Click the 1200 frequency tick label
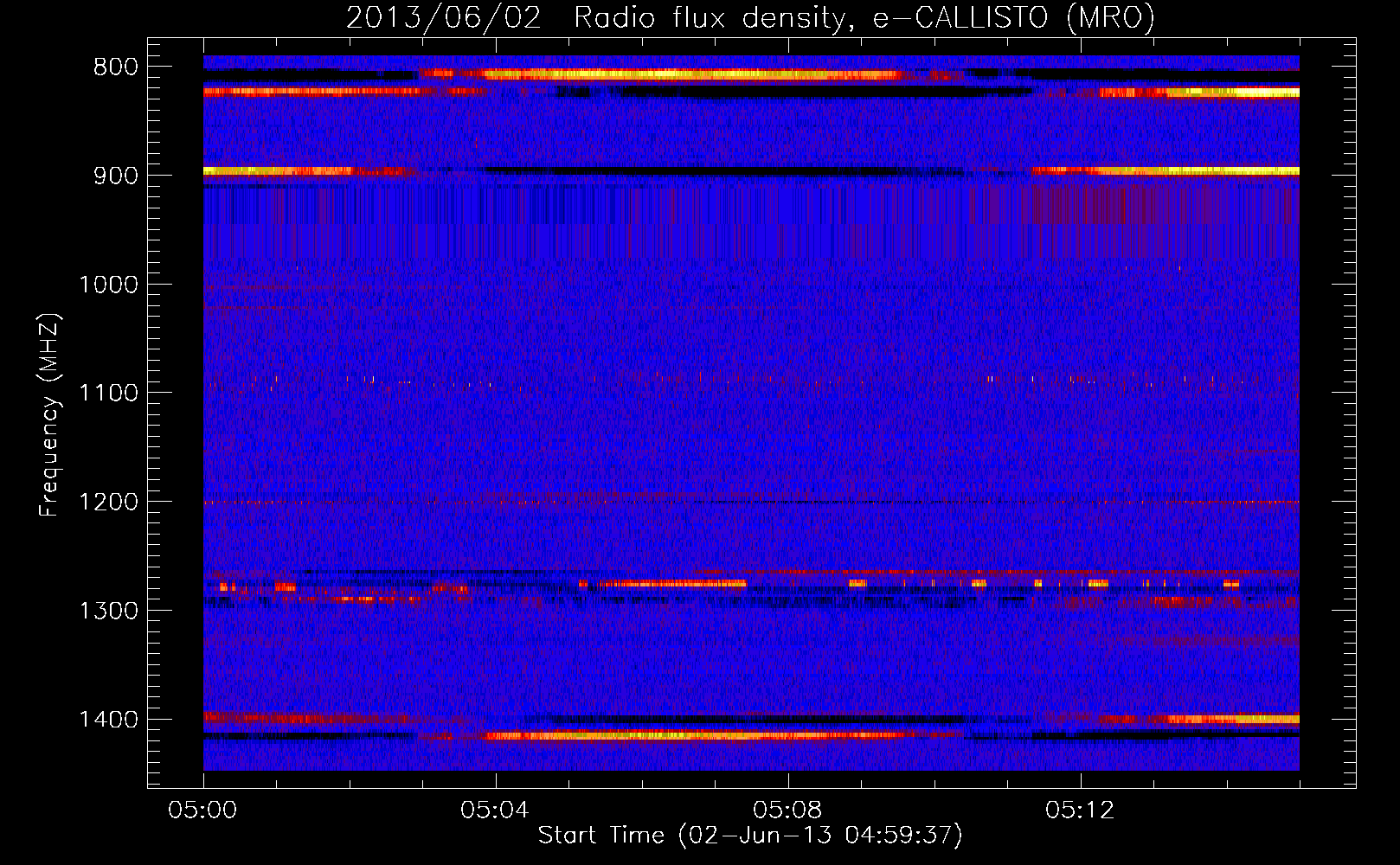 [x=108, y=503]
